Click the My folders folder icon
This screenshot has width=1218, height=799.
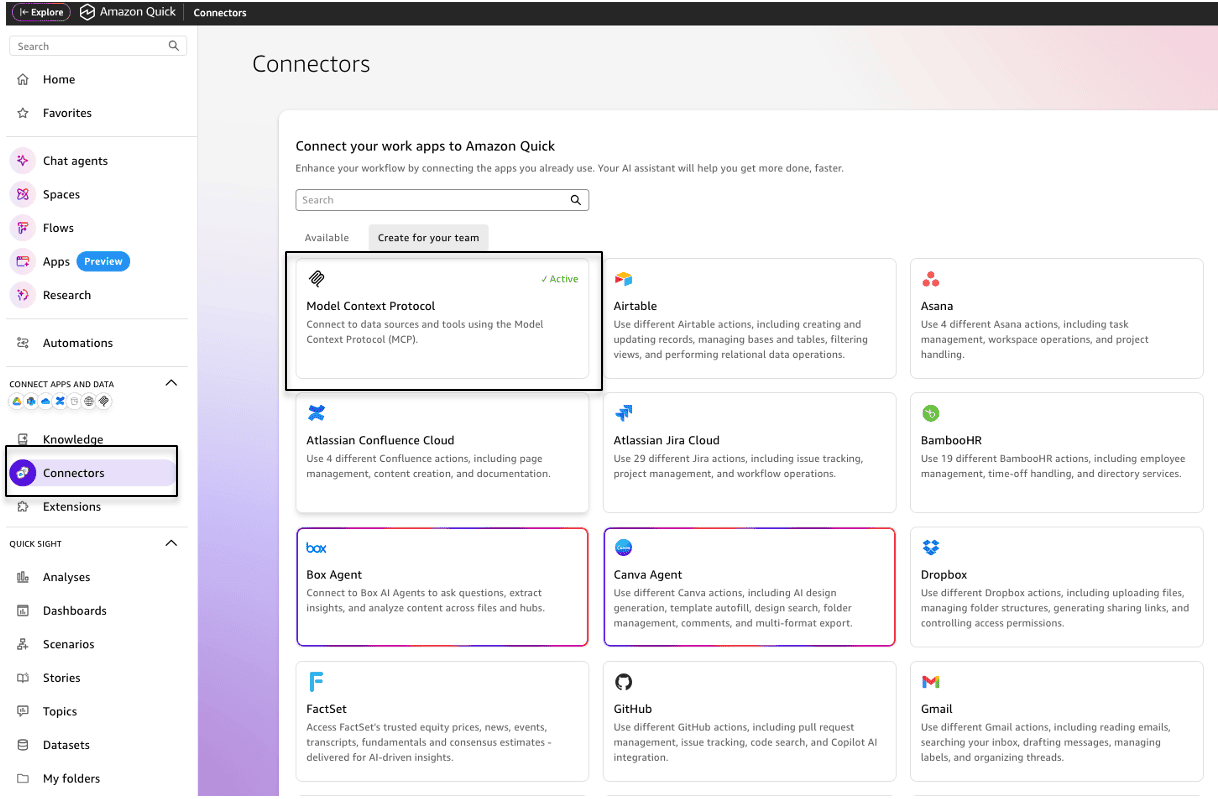[23, 779]
